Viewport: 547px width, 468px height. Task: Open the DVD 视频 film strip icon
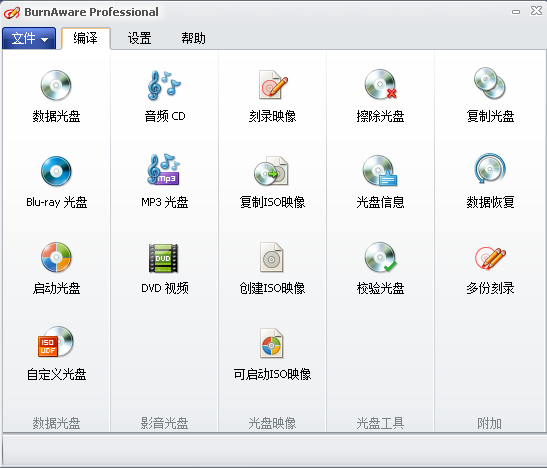(x=163, y=258)
